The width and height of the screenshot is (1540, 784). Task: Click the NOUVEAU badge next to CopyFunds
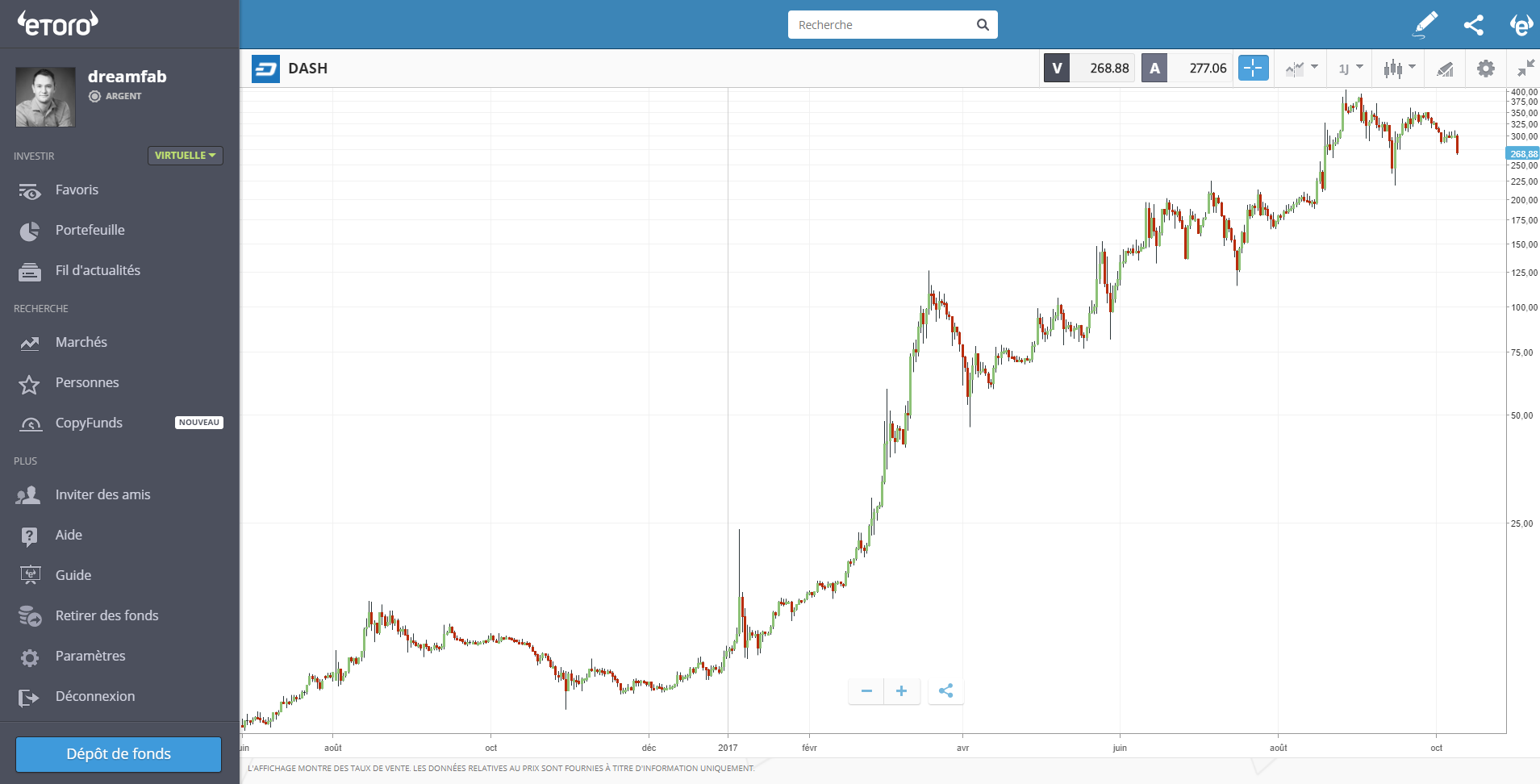199,423
